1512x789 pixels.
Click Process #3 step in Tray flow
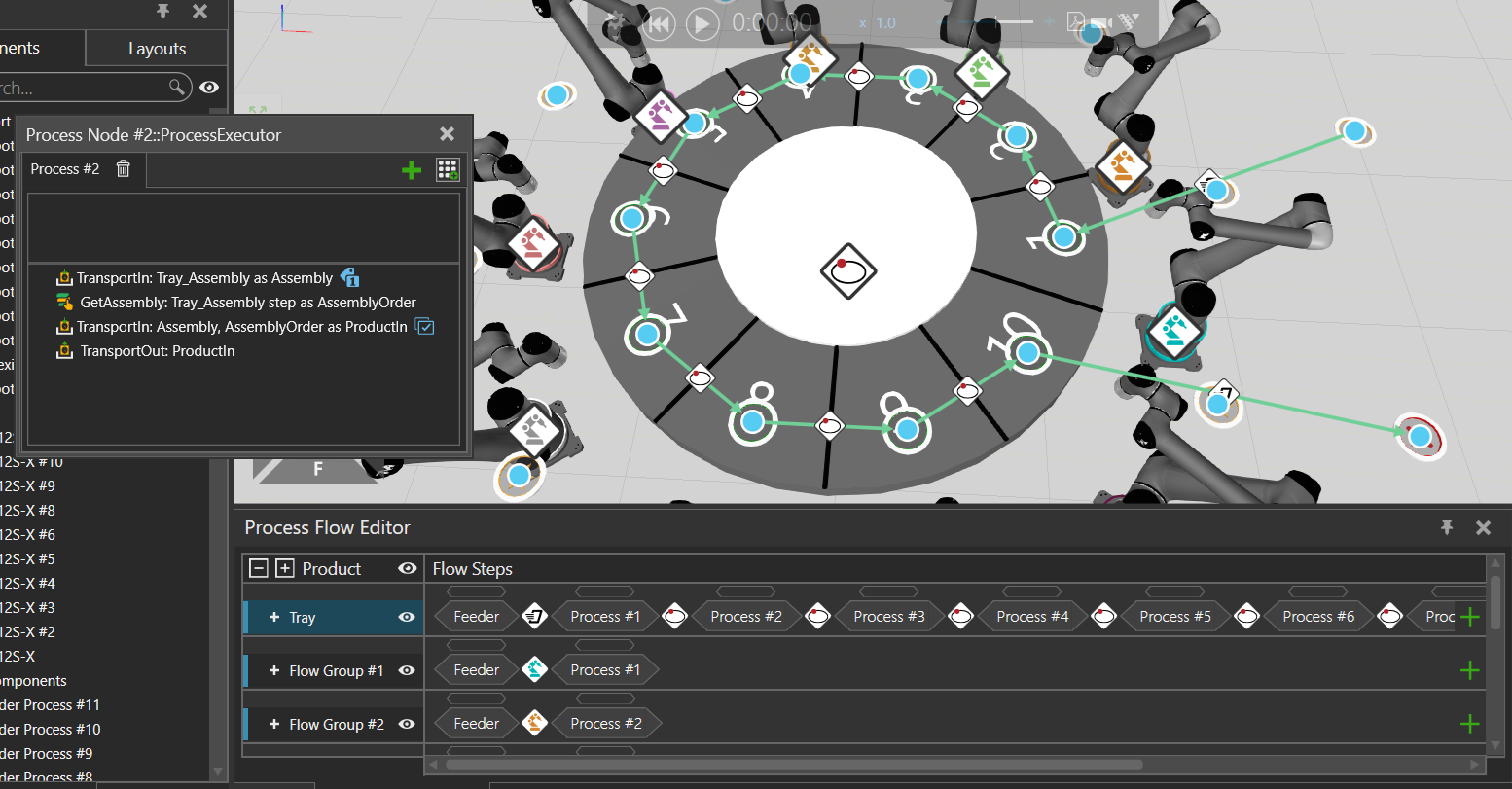(888, 616)
